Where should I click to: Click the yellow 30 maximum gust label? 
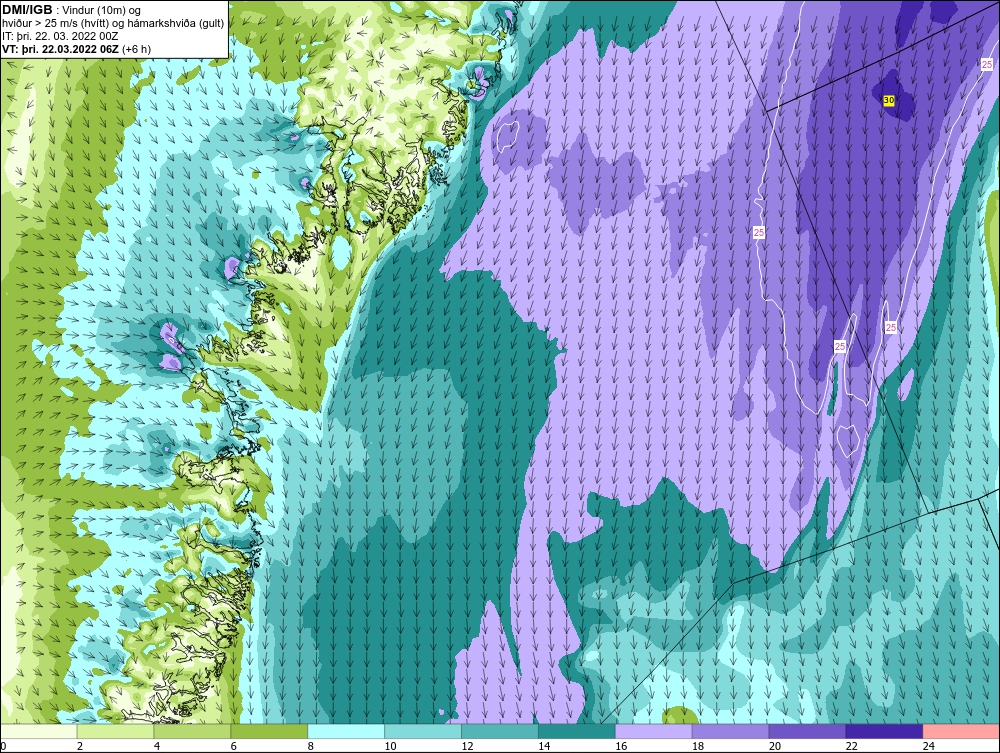click(888, 101)
